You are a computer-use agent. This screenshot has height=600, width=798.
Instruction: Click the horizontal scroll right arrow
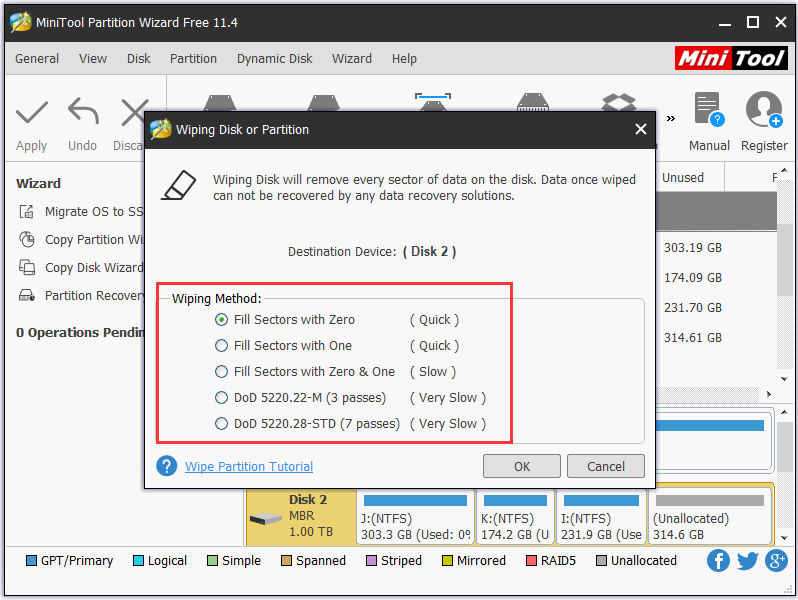769,394
